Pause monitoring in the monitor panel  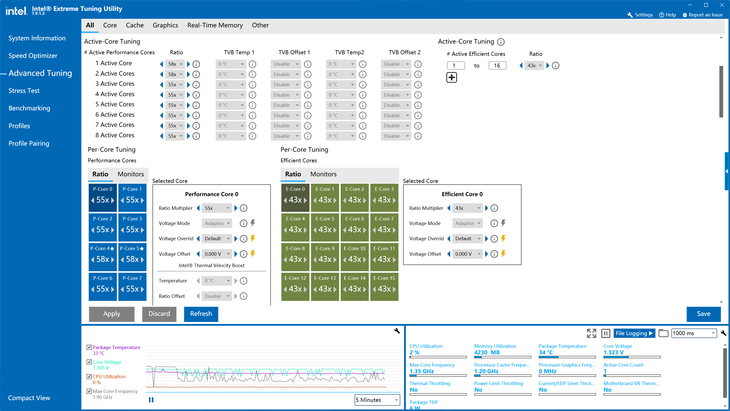coord(606,333)
